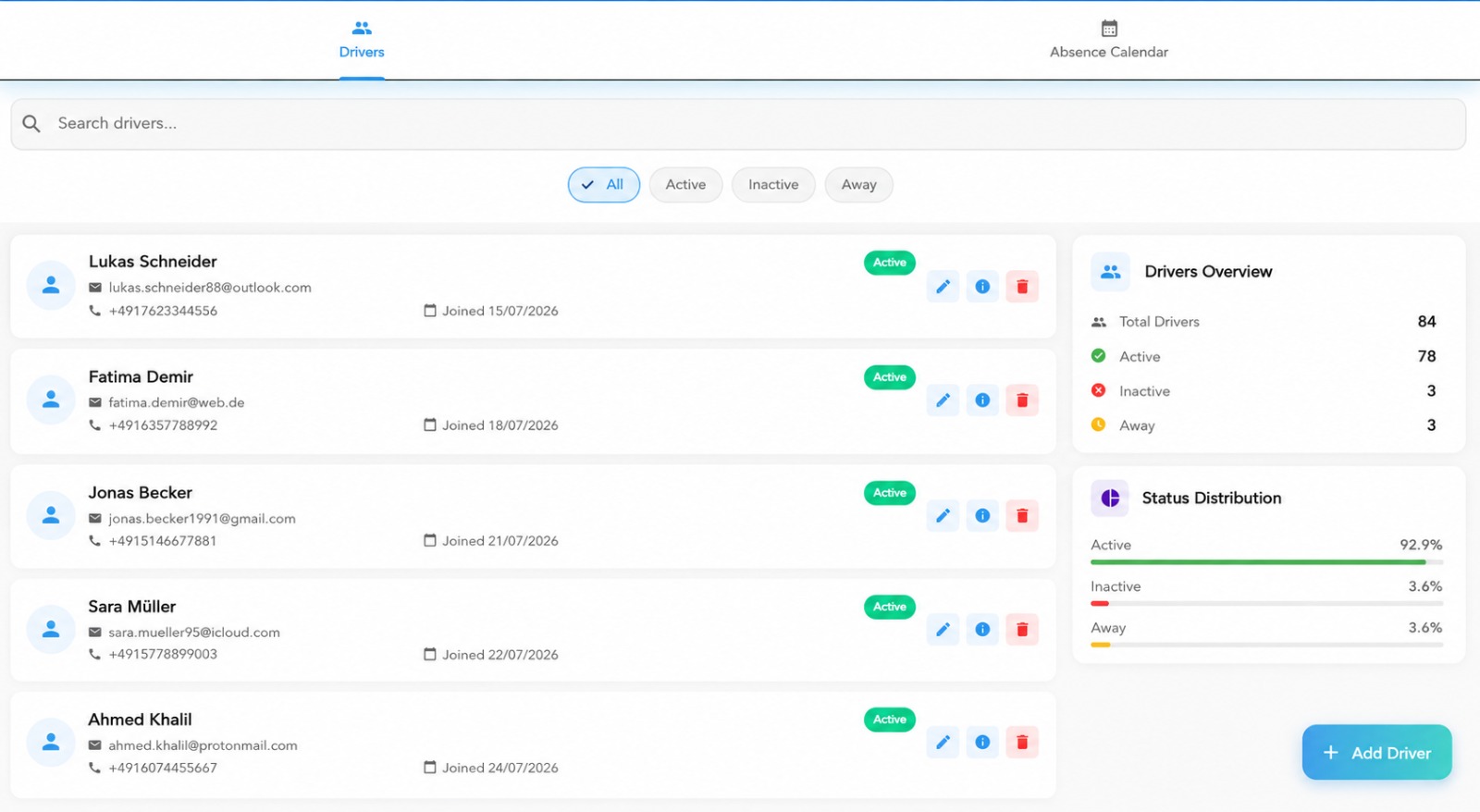The image size is (1480, 812).
Task: Click Sara Müller's avatar icon
Action: tap(51, 629)
